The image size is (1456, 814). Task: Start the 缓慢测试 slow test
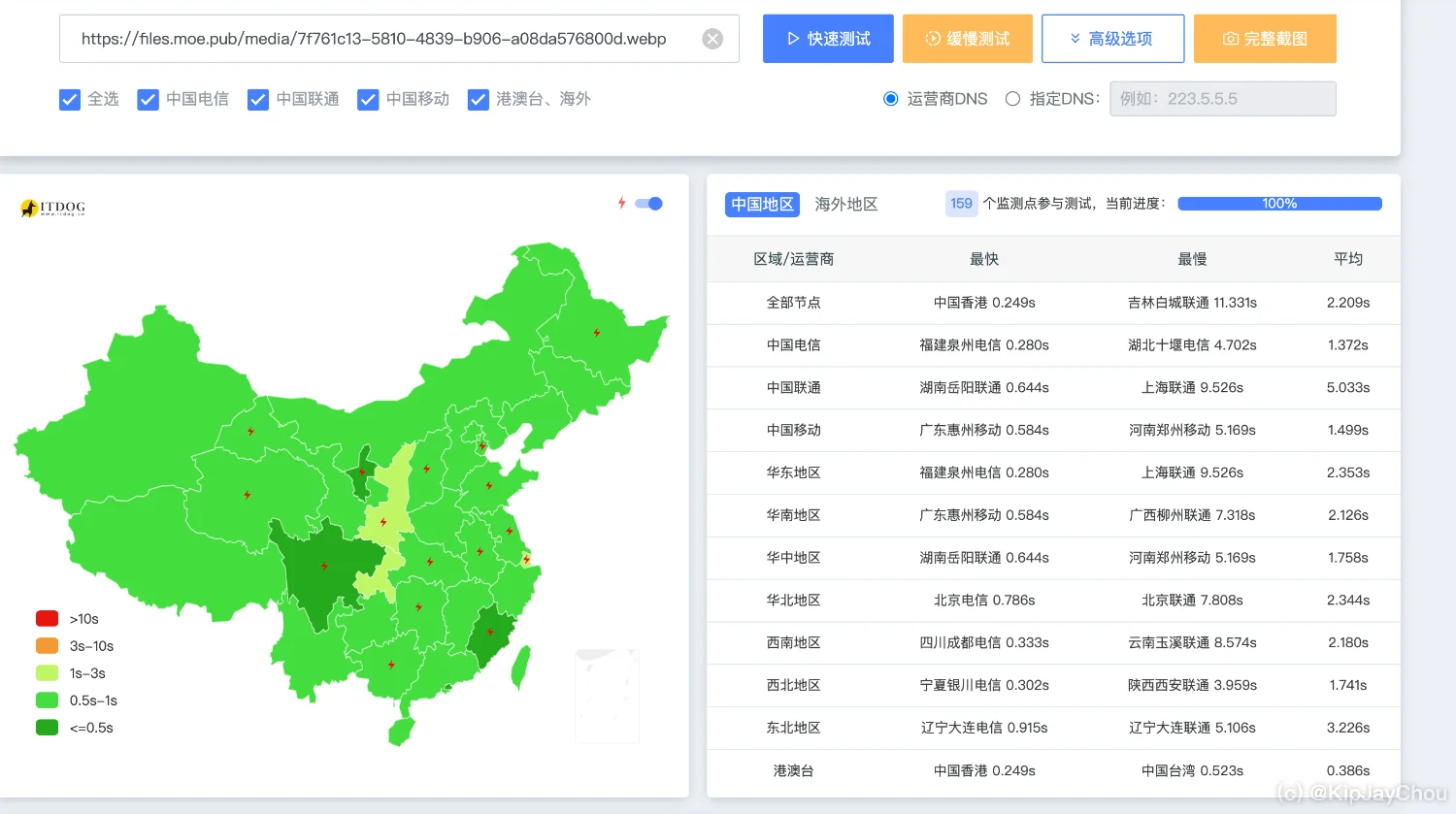pyautogui.click(x=967, y=39)
